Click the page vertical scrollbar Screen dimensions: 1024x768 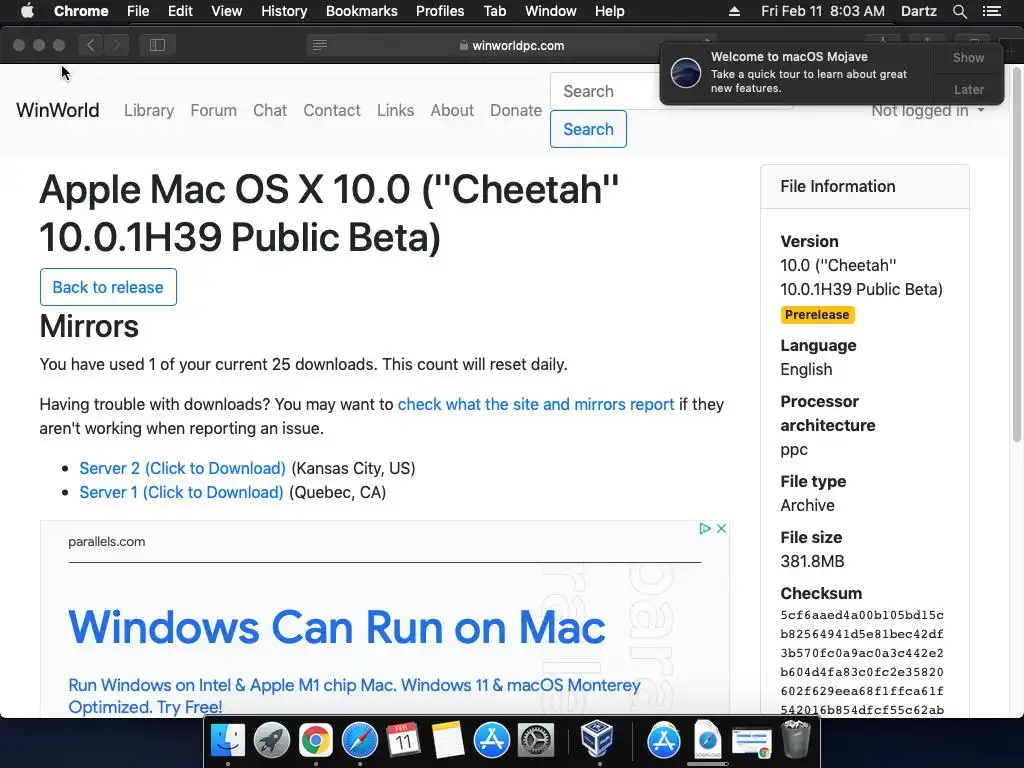tap(1016, 255)
